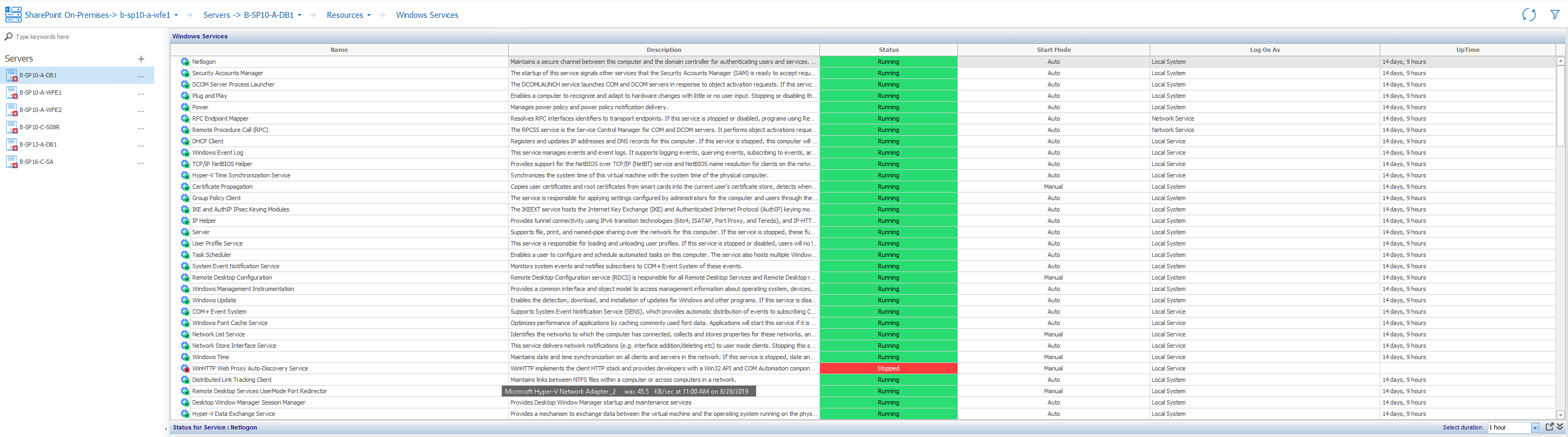Click the Windows Services breadcrumb link
Screen dimensions: 1568x437
coord(427,15)
